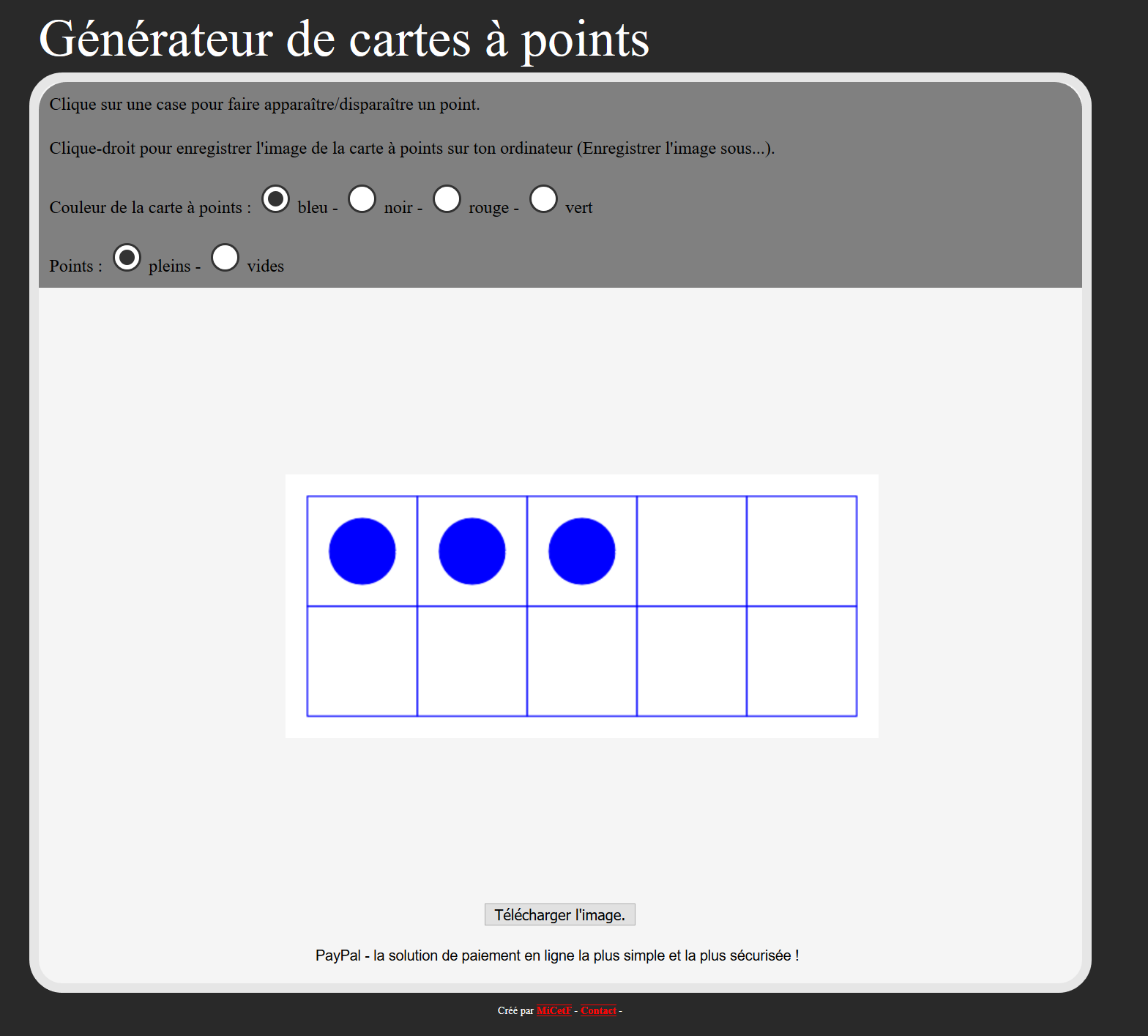This screenshot has width=1148, height=1036.
Task: Pick the vert color option
Action: [543, 199]
